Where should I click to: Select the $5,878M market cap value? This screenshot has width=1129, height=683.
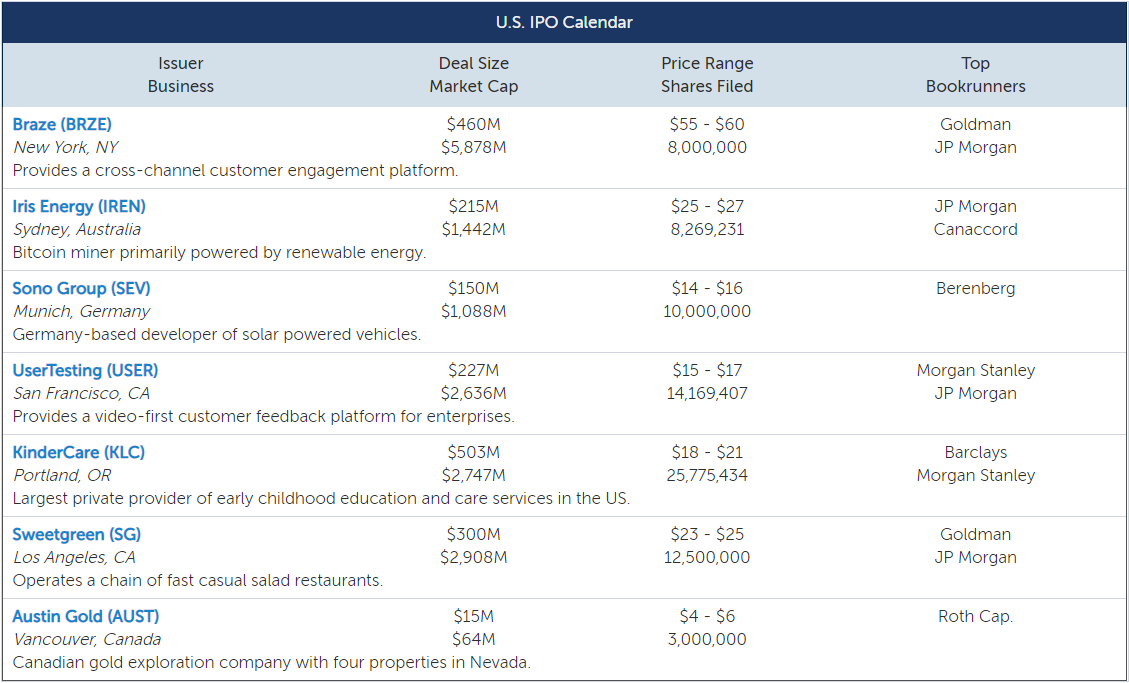pos(474,148)
